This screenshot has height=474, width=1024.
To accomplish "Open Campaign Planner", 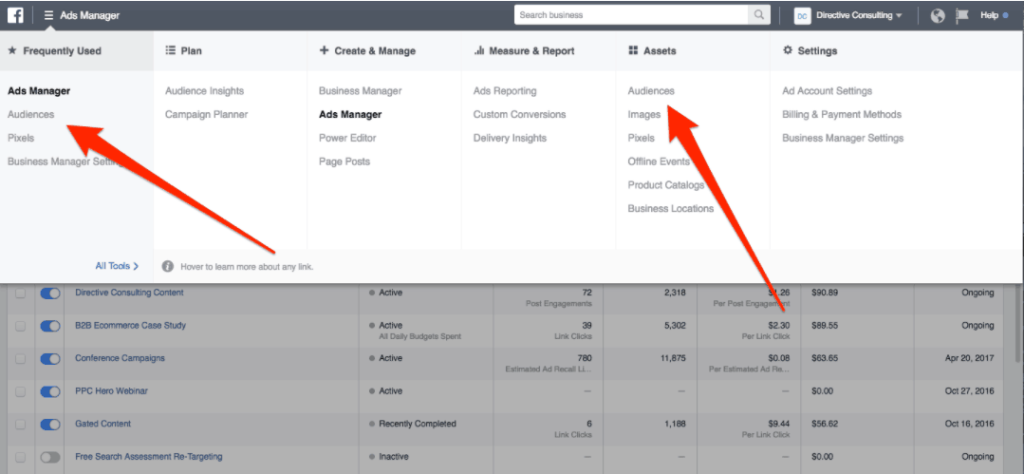I will point(206,114).
